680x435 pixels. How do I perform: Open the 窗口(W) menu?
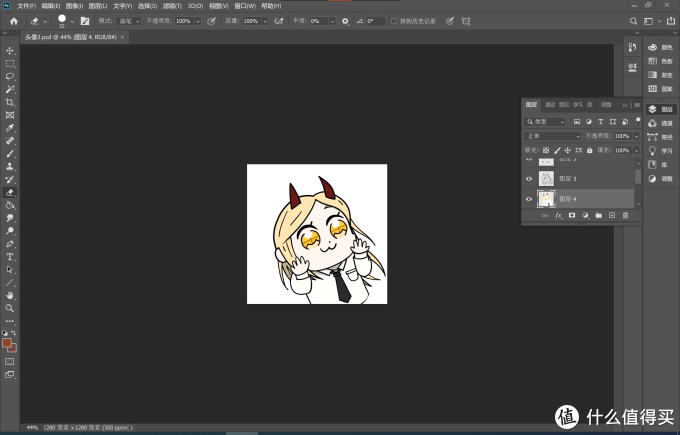245,6
